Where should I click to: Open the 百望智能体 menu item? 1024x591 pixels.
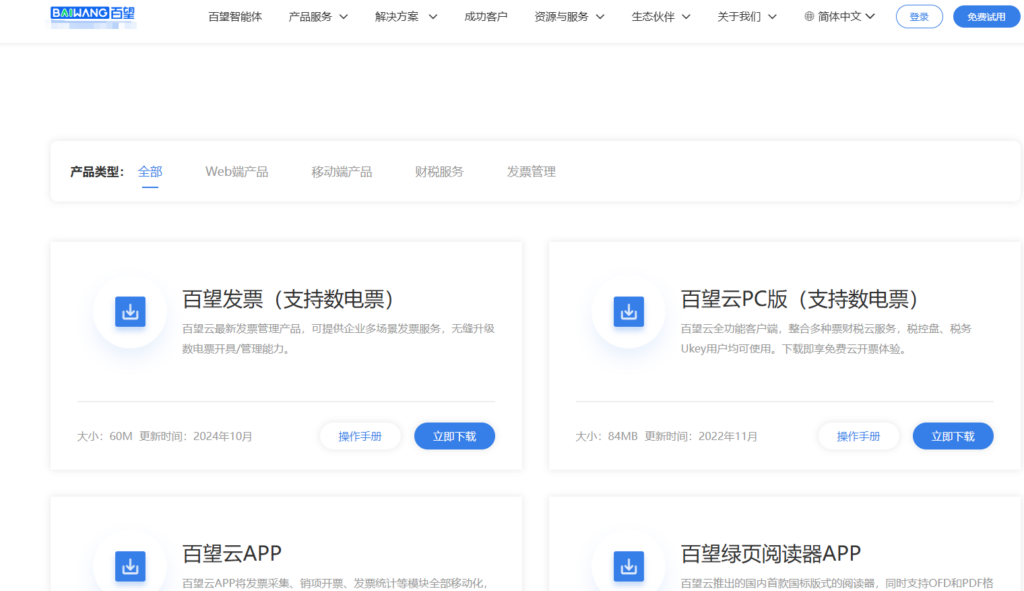[x=235, y=16]
